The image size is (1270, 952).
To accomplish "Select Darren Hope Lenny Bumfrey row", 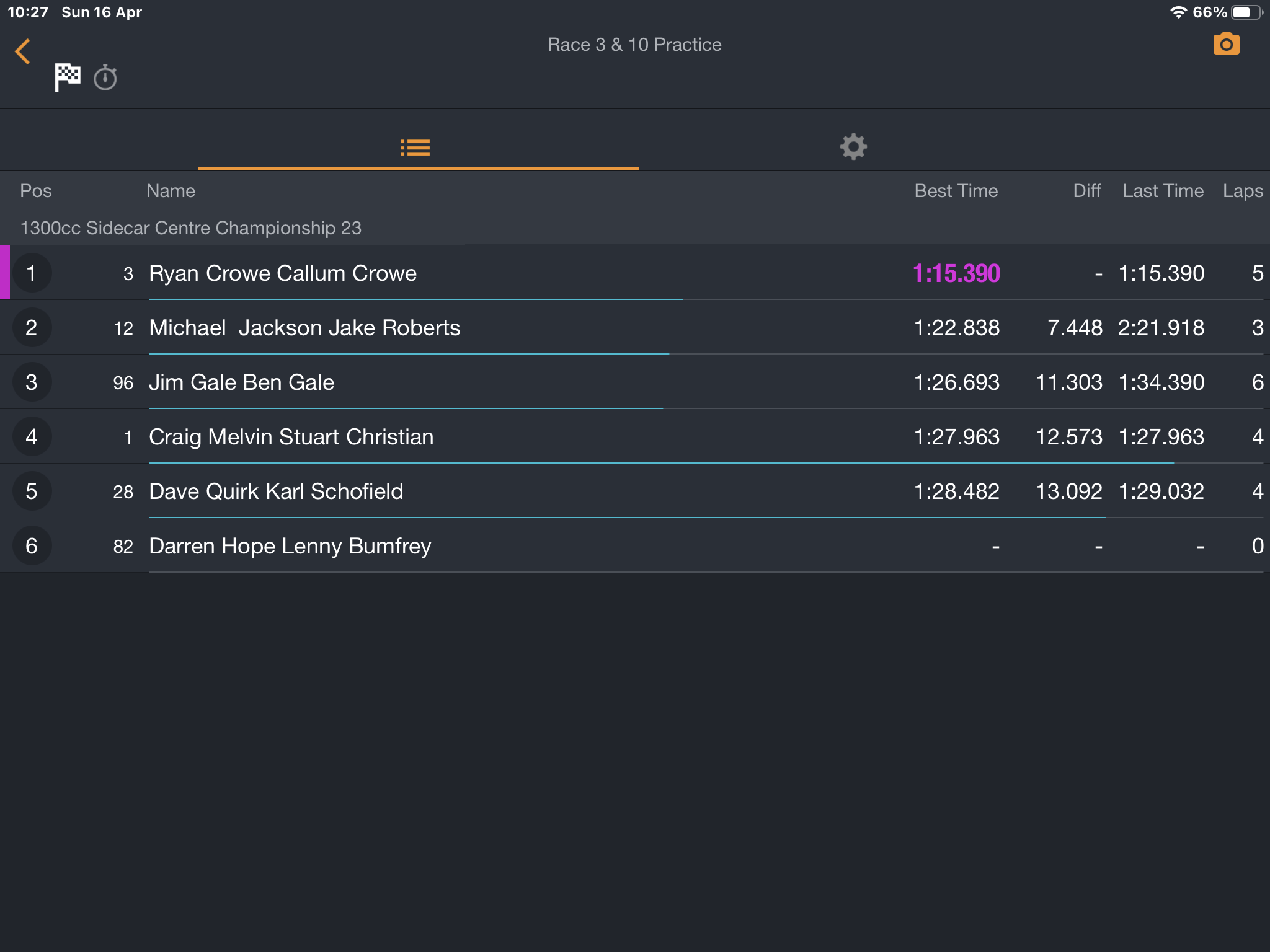I will click(x=635, y=545).
